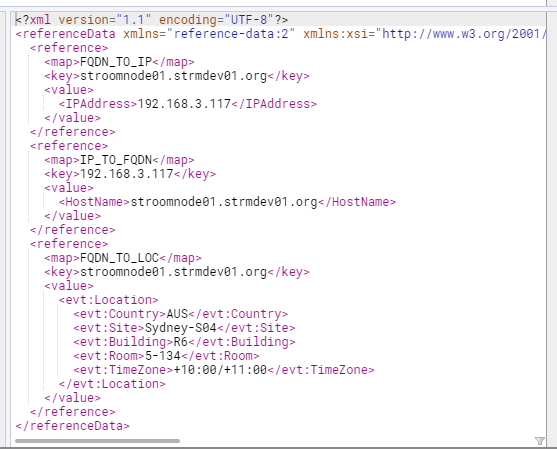This screenshot has width=557, height=449.
Task: Click the key value 192.168.3.117
Action: pos(127,174)
